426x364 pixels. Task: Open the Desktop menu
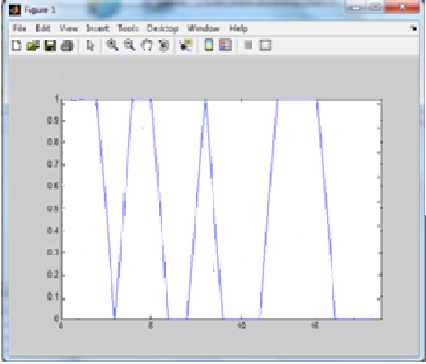pos(163,29)
